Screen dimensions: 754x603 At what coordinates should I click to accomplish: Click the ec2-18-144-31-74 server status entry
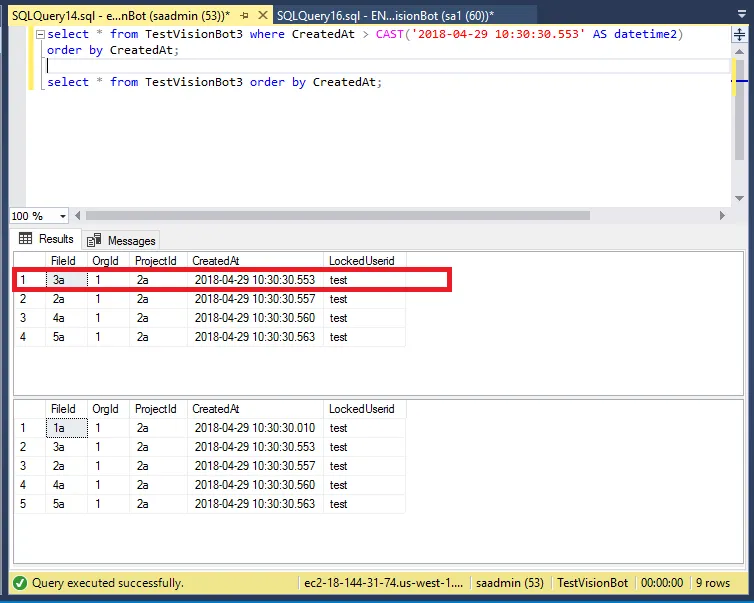pos(383,583)
